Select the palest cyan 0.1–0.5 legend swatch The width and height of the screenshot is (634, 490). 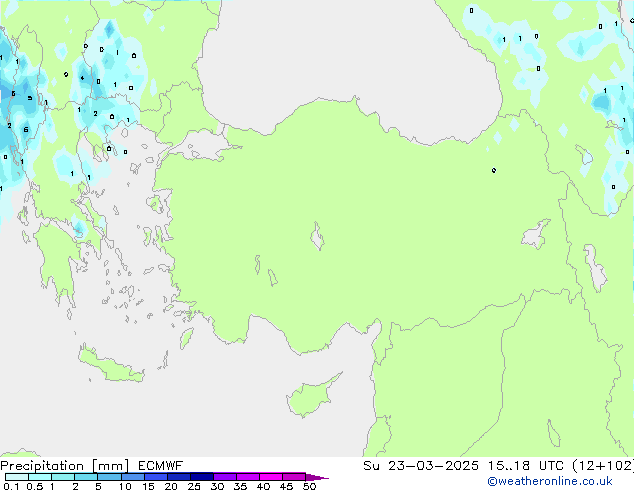(x=17, y=477)
